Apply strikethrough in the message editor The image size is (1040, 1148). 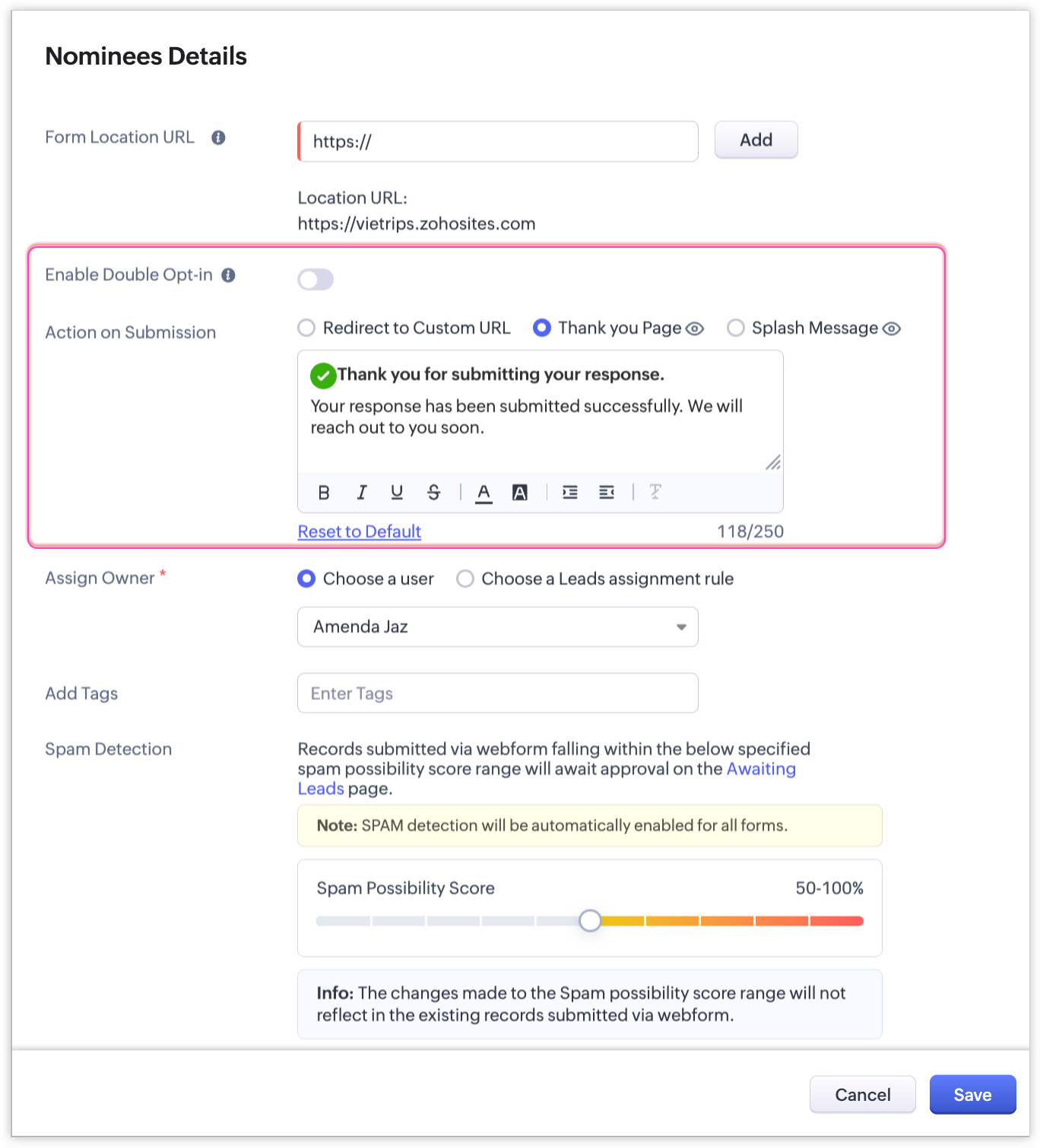[433, 493]
